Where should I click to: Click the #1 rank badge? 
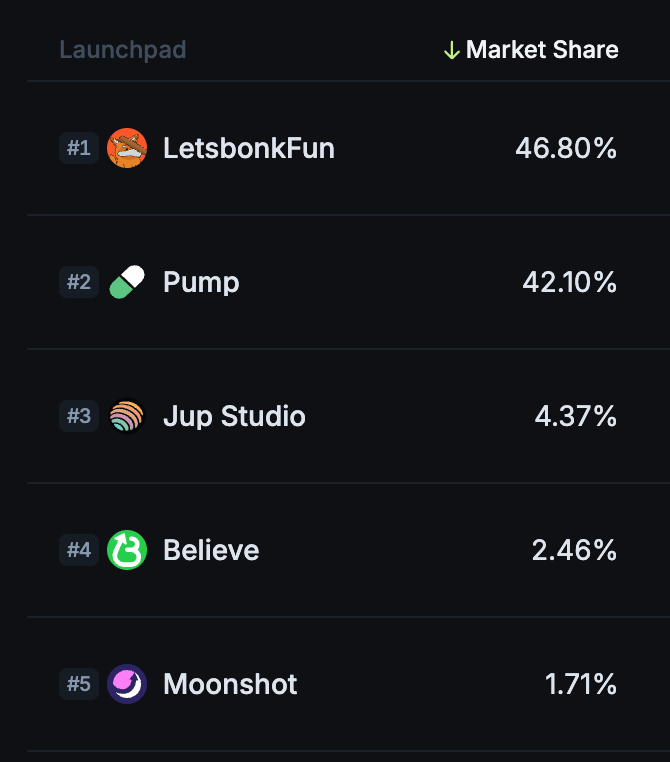(79, 148)
